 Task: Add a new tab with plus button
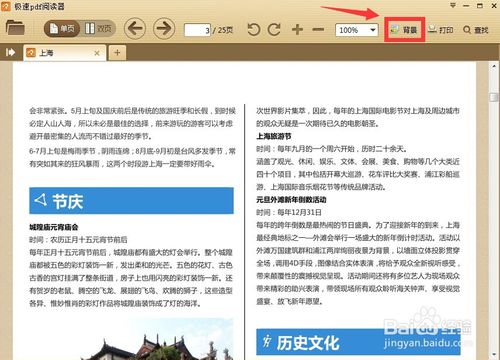tap(117, 53)
